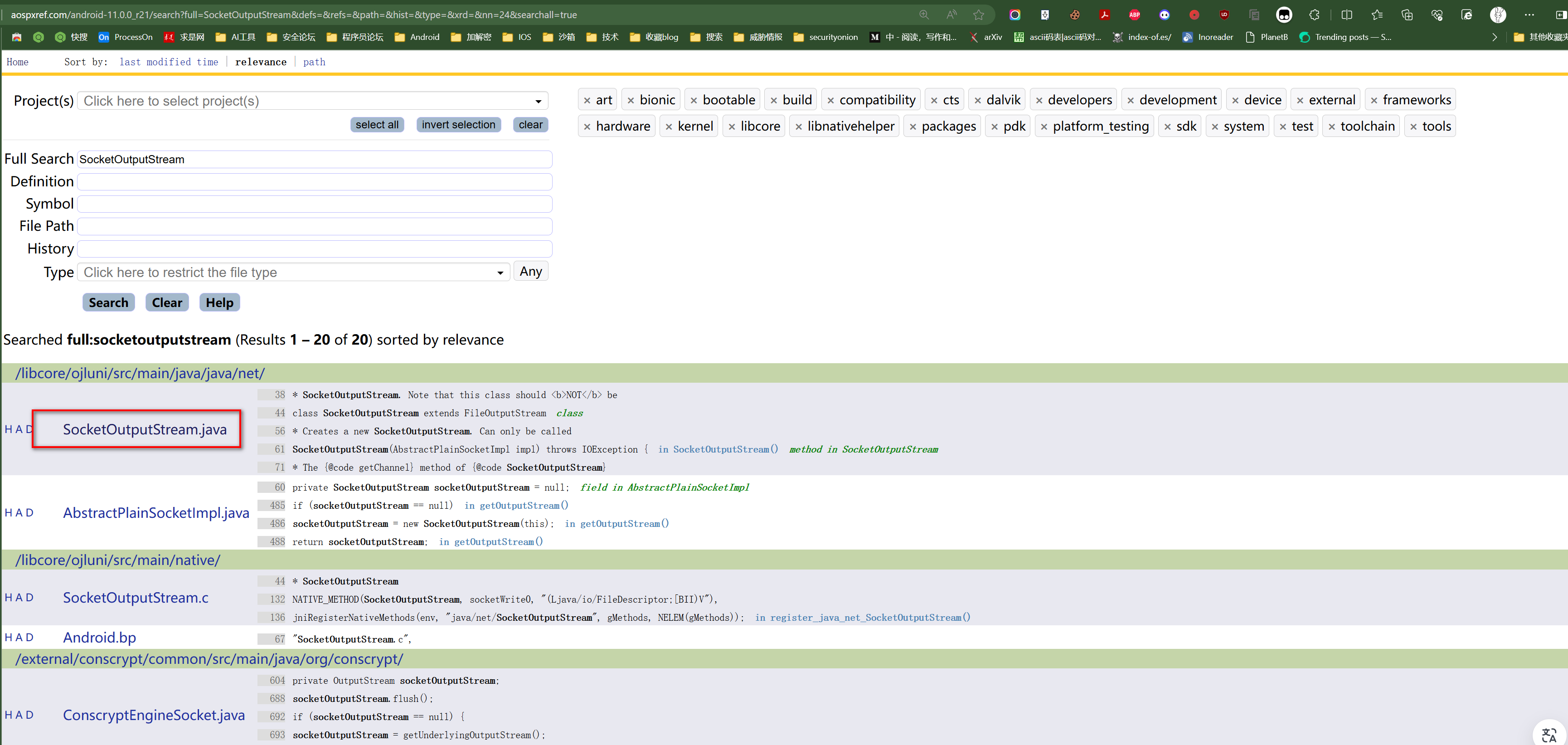Open /libcore/ojluni/src/main/native/ directory link

tap(117, 560)
